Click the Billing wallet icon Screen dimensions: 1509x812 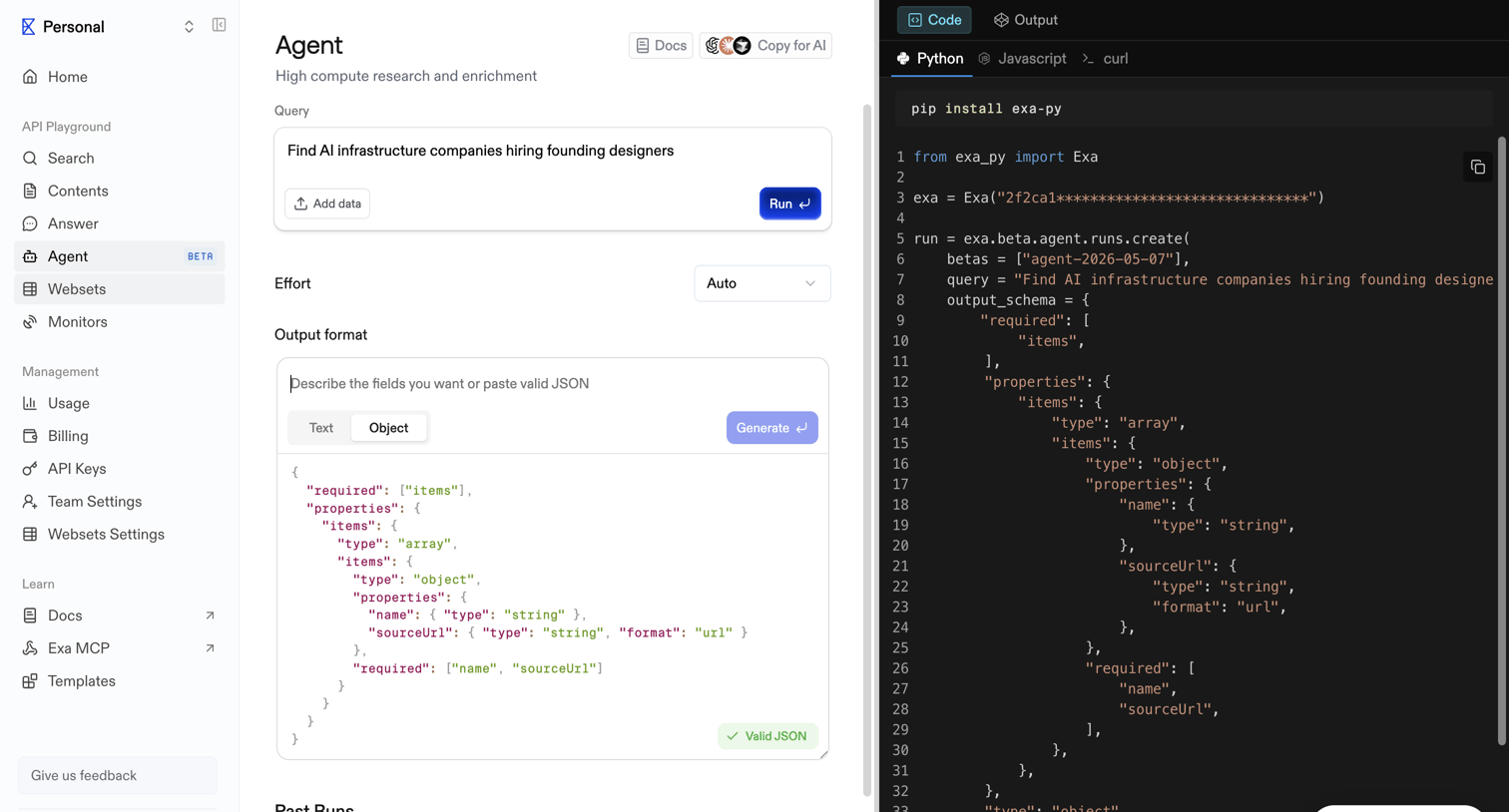[30, 437]
